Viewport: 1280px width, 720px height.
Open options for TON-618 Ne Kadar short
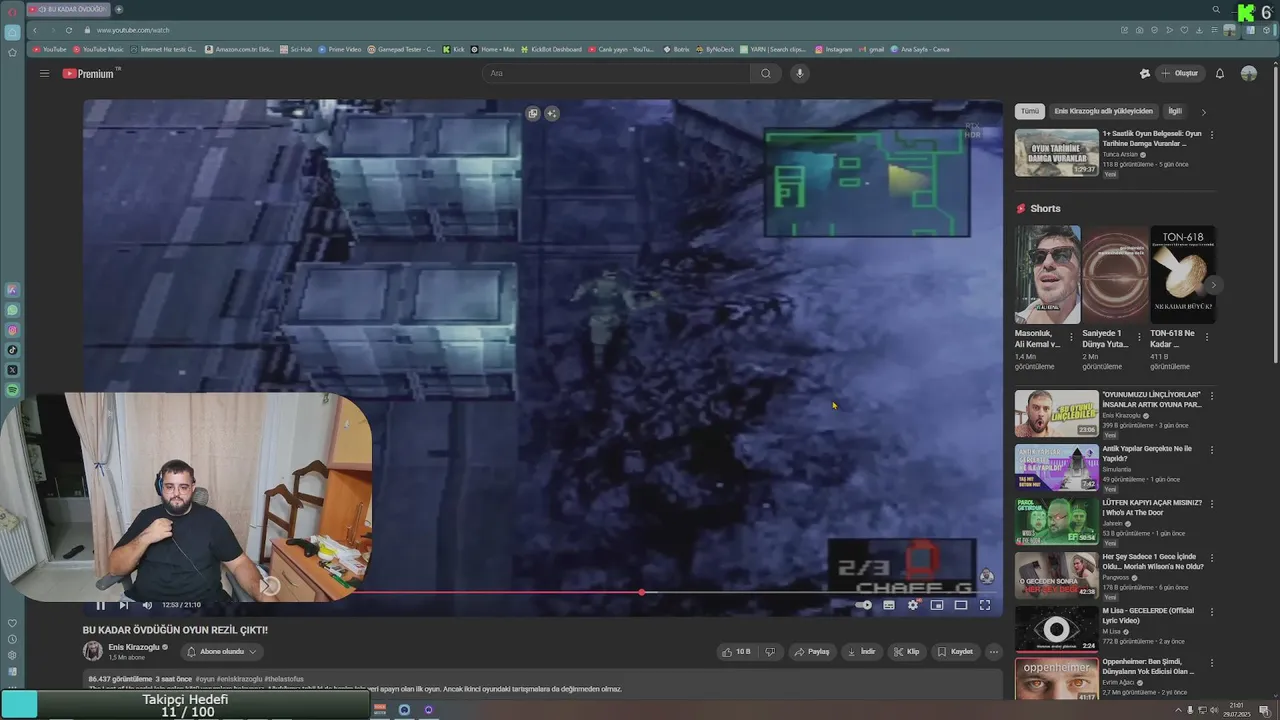(1206, 337)
